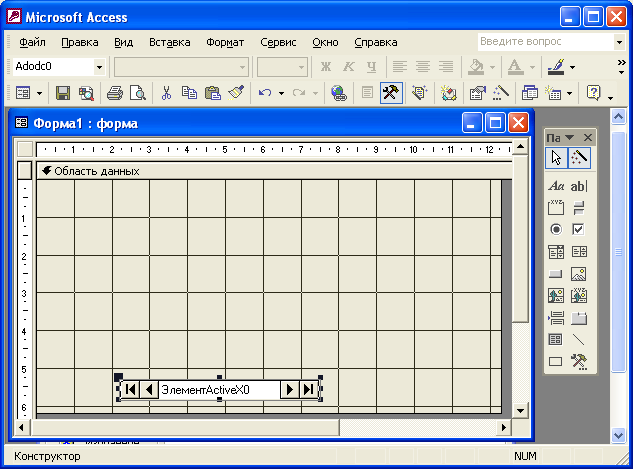633x469 pixels.
Task: Expand toolbox panel options triangle
Action: click(569, 138)
